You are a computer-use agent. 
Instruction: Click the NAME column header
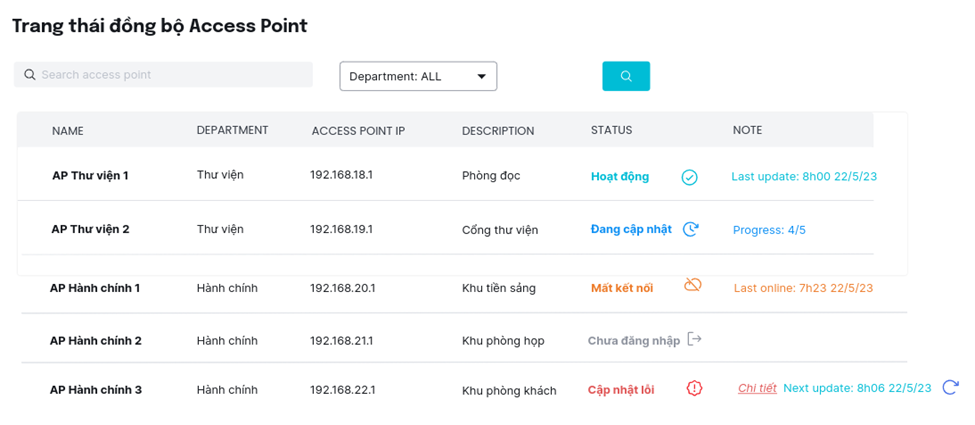(68, 131)
